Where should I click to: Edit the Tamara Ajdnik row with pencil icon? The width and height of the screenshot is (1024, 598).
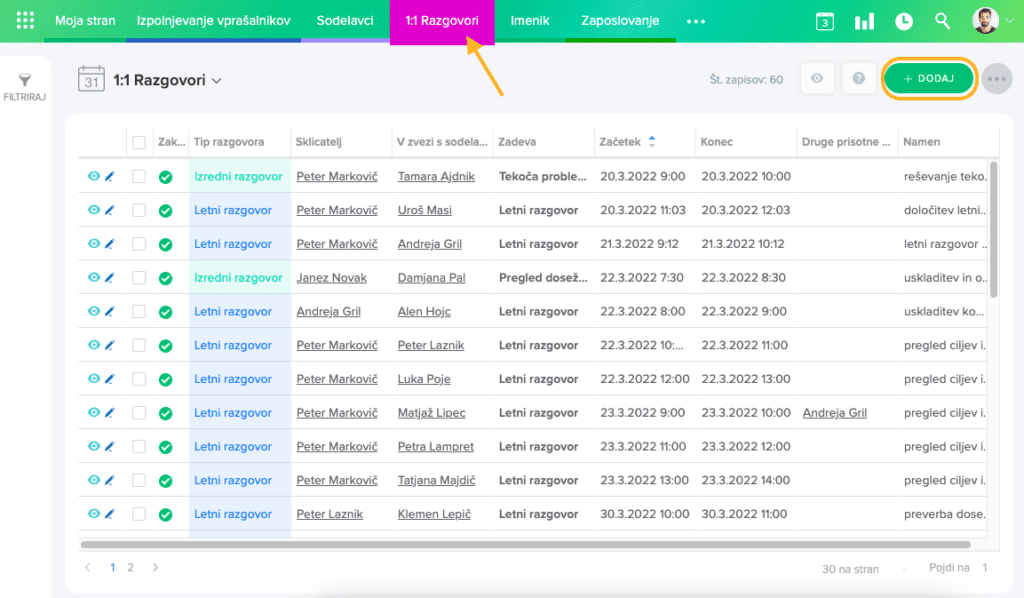click(110, 177)
